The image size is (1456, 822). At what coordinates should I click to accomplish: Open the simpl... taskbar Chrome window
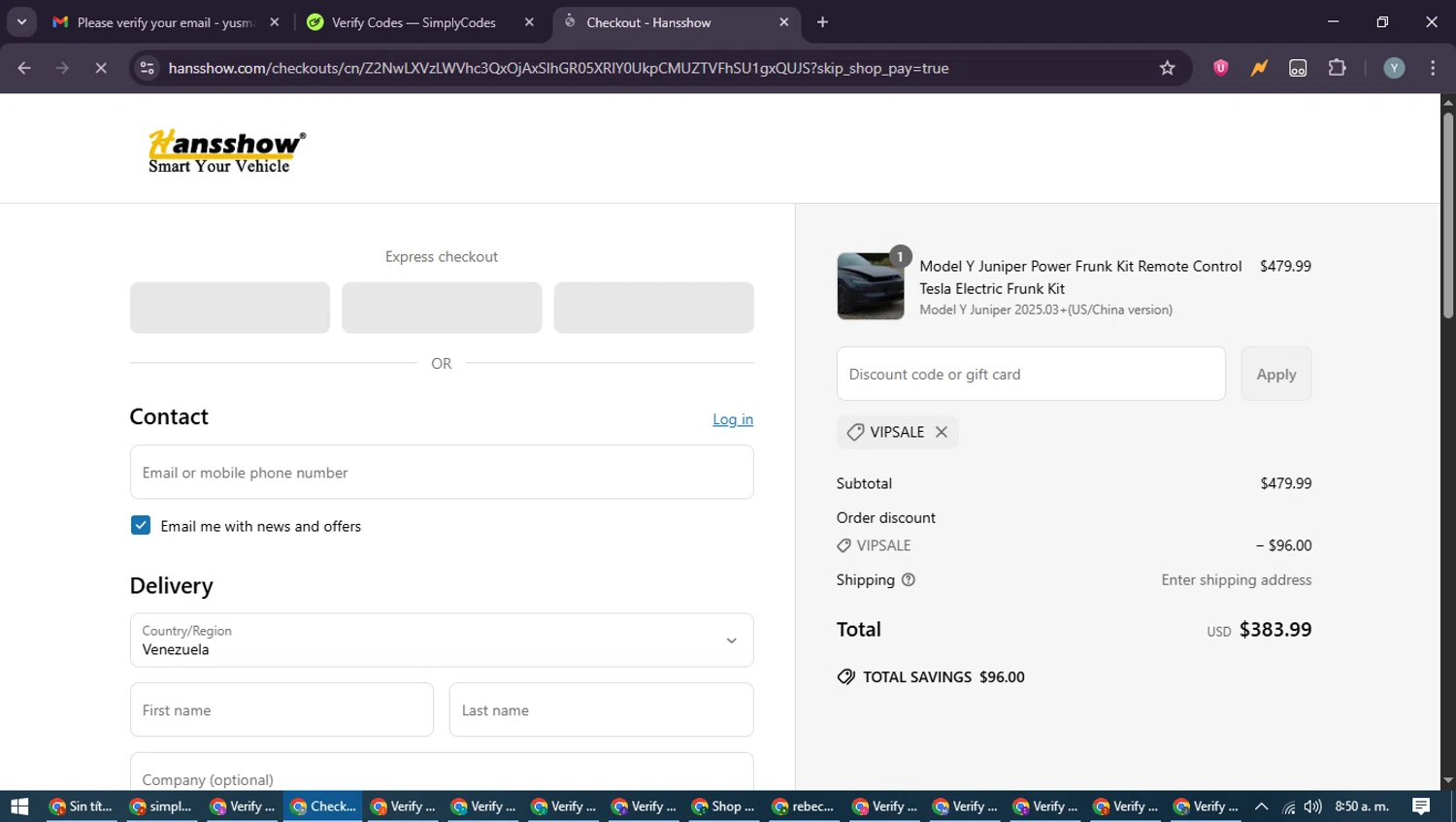coord(161,806)
